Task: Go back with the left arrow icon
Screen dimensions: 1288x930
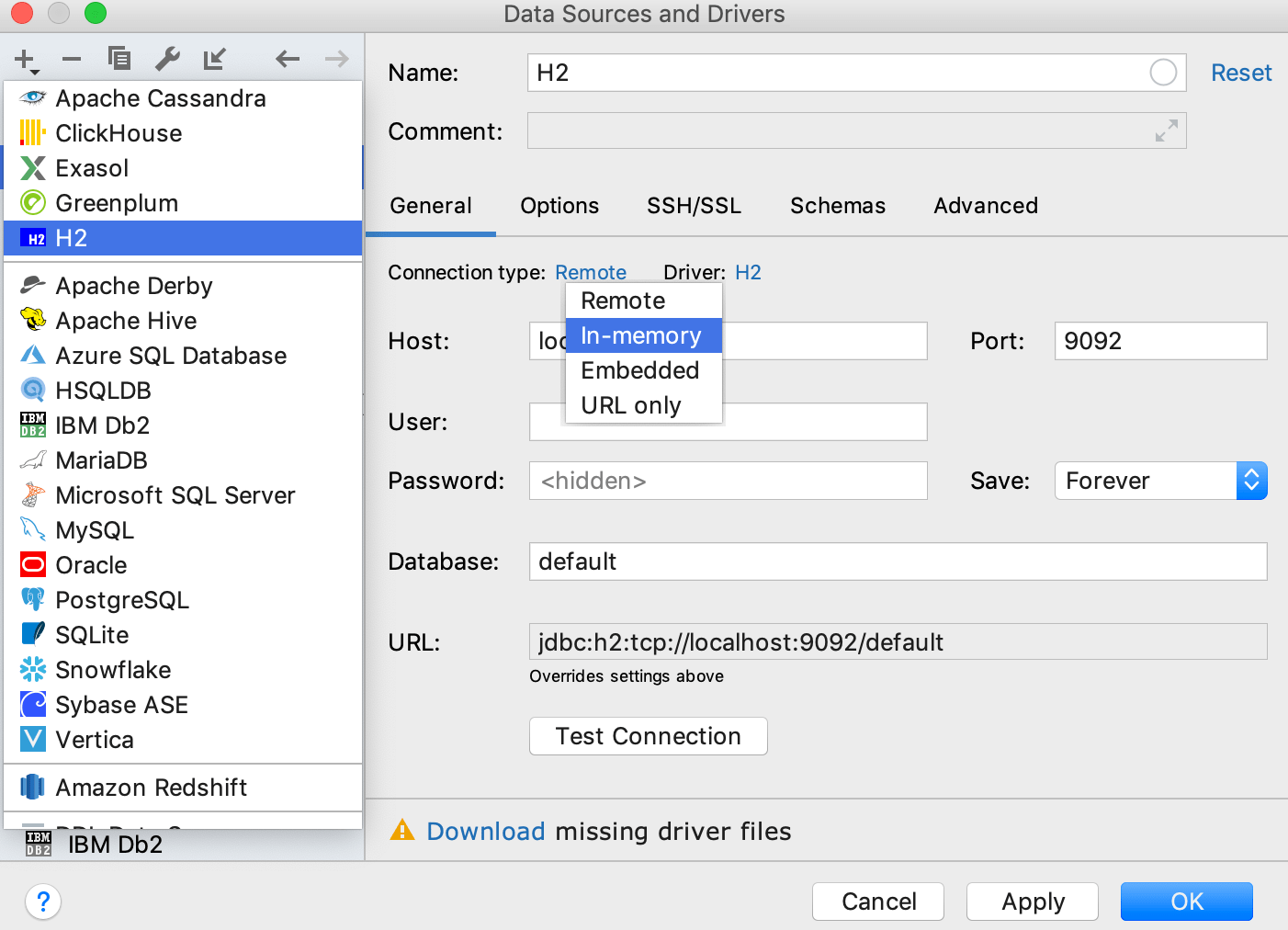Action: (288, 60)
